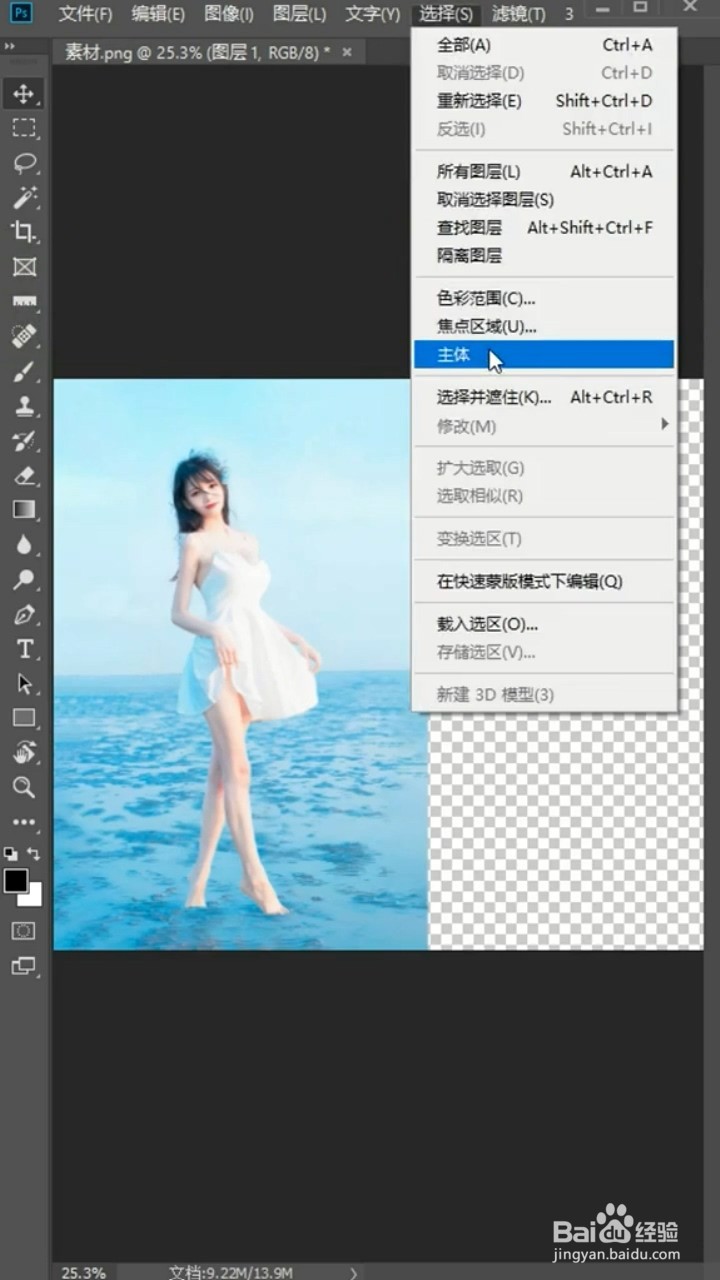720x1280 pixels.
Task: Toggle Quick Mask mode icon
Action: coord(23,931)
